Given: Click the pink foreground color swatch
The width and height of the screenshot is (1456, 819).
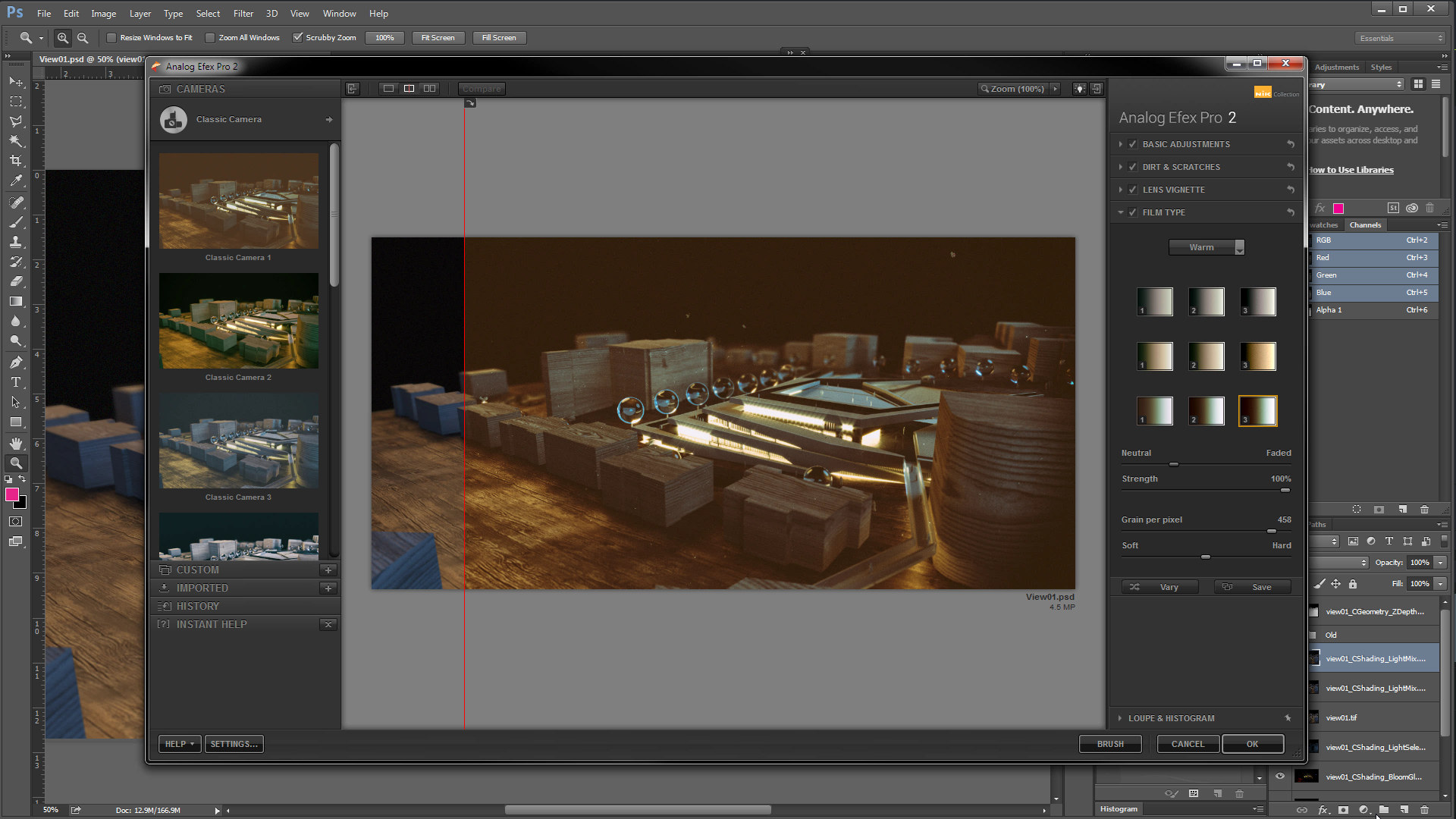Looking at the screenshot, I should (x=11, y=494).
